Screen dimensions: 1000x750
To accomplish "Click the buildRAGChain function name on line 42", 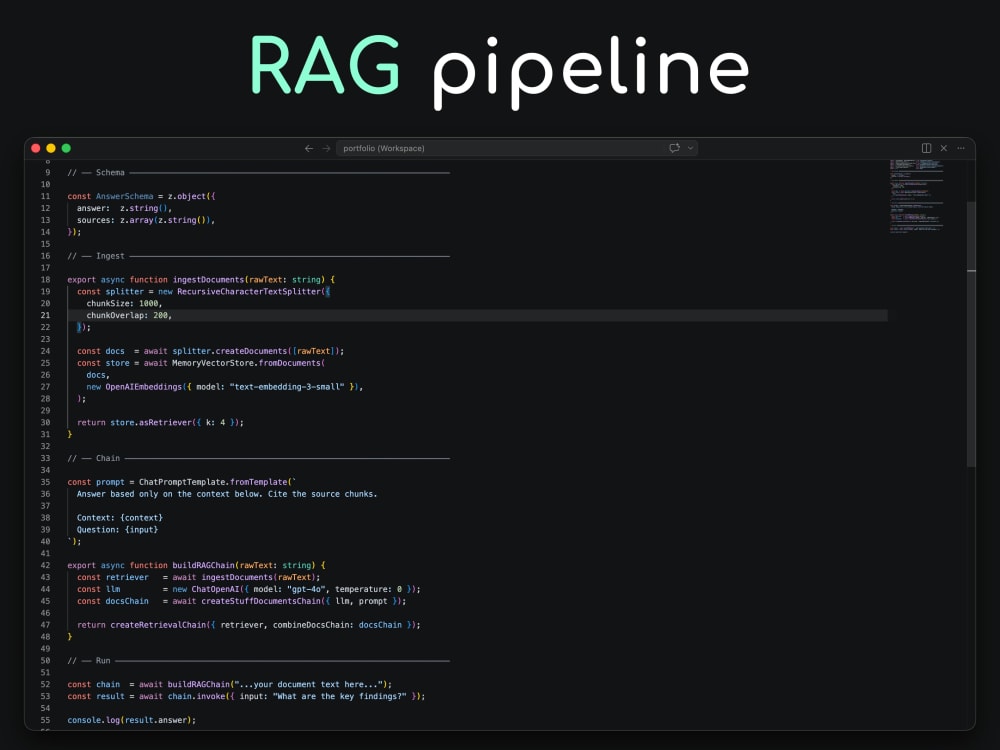I will tap(203, 565).
